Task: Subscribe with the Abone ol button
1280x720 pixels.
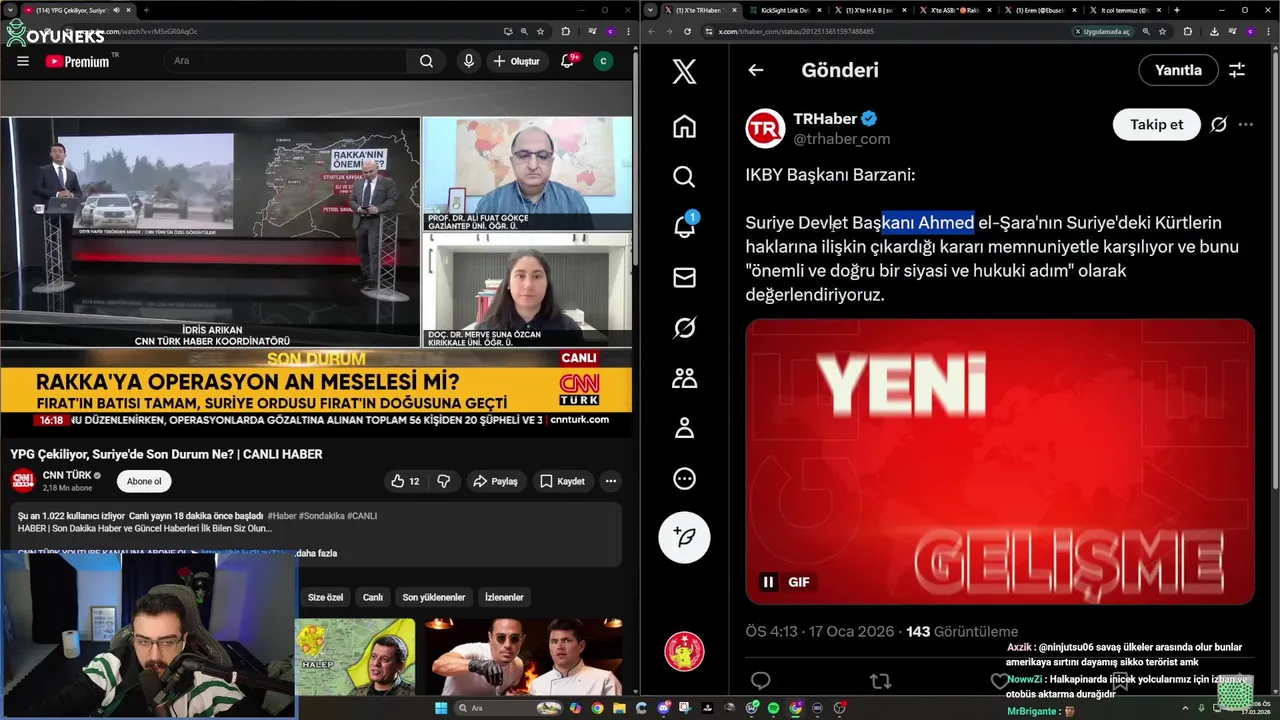Action: (x=144, y=481)
